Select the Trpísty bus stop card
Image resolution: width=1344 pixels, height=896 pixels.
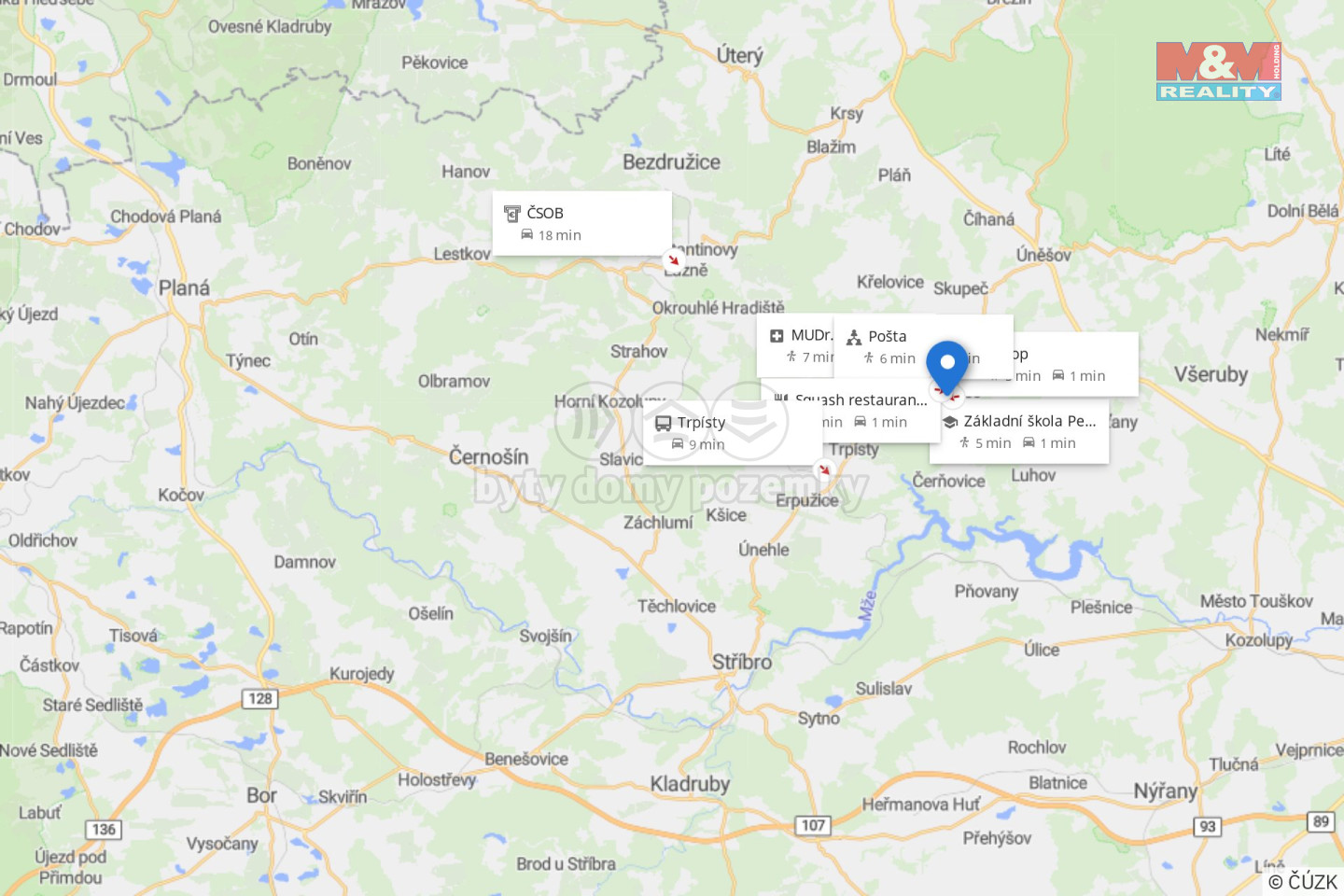(733, 432)
